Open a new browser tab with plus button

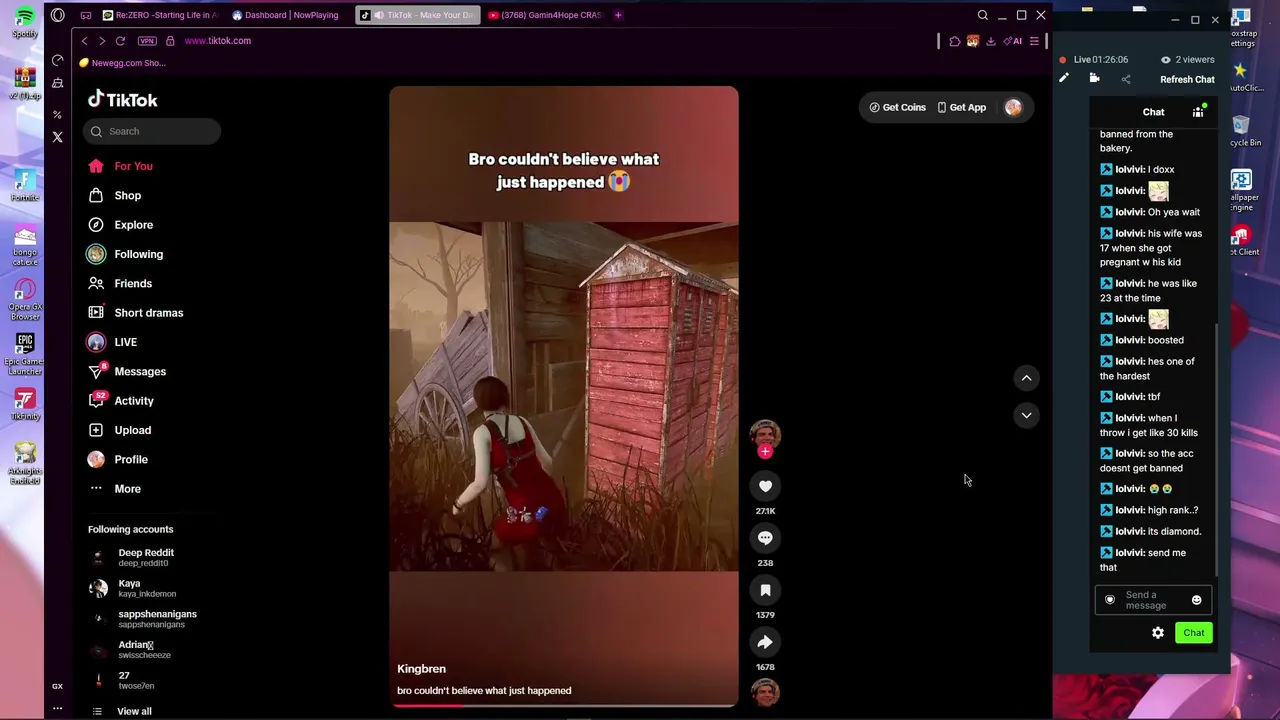(618, 15)
